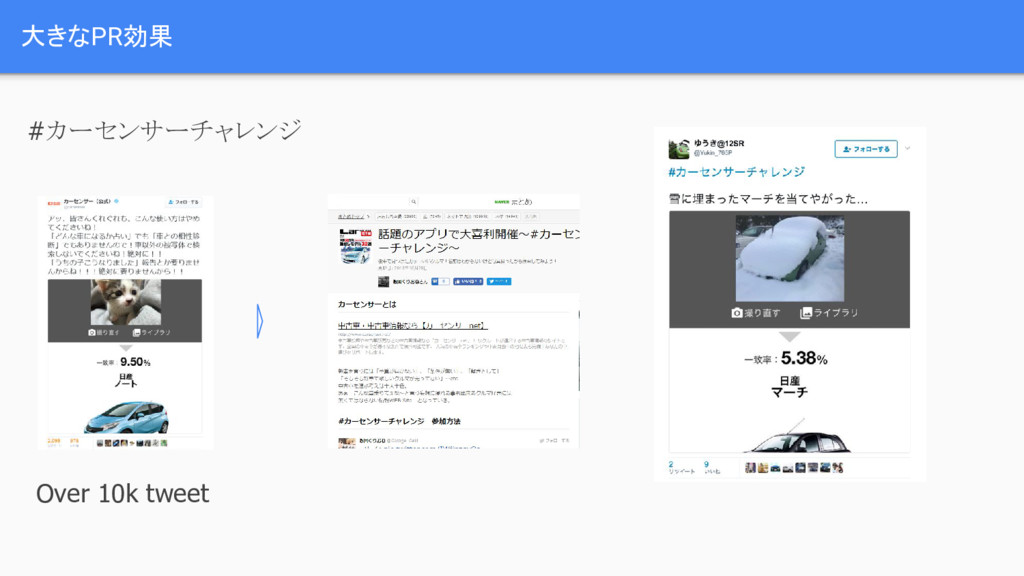This screenshot has width=1024, height=576.
Task: Click the kitten photo
Action: [x=125, y=302]
